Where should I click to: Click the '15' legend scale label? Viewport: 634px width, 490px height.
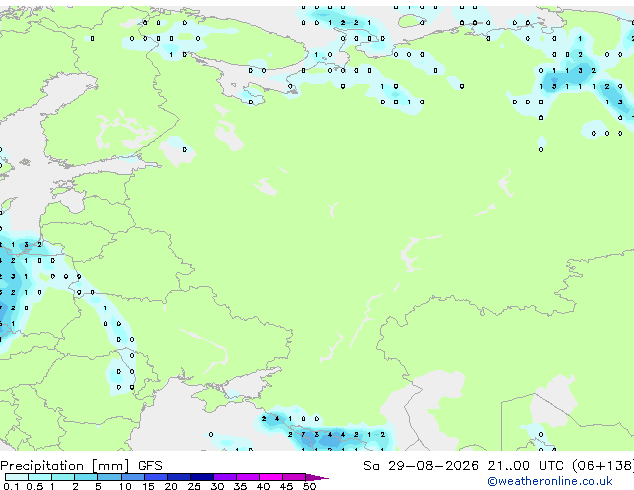148,486
